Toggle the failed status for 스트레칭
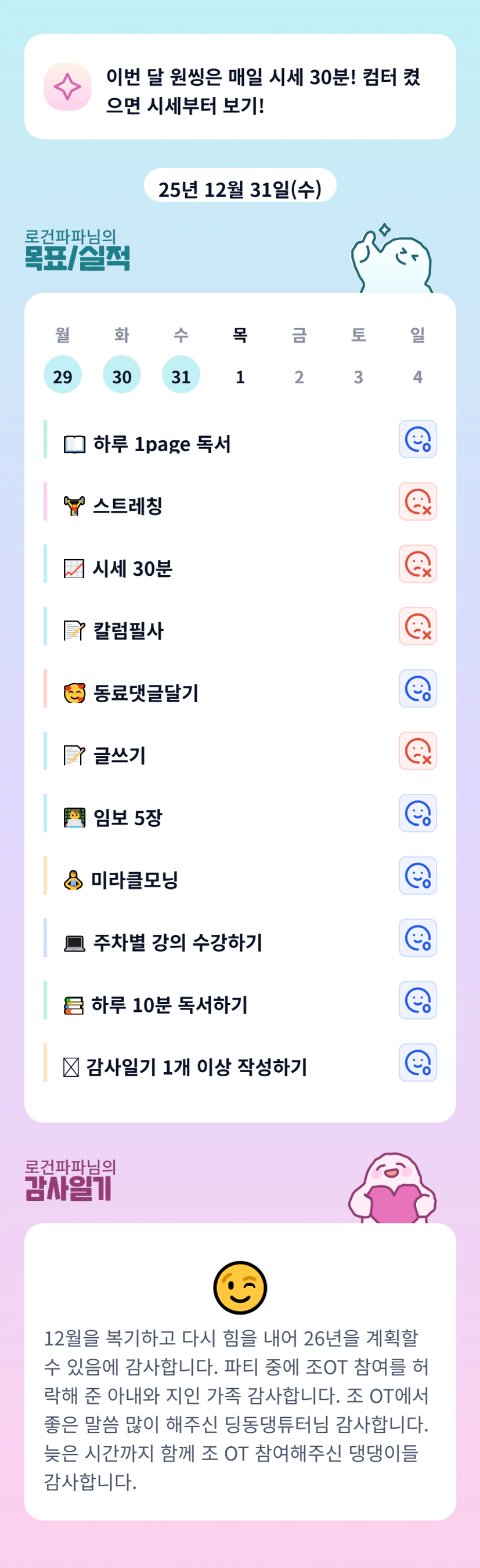Screen dimensions: 480x1568 [x=417, y=502]
